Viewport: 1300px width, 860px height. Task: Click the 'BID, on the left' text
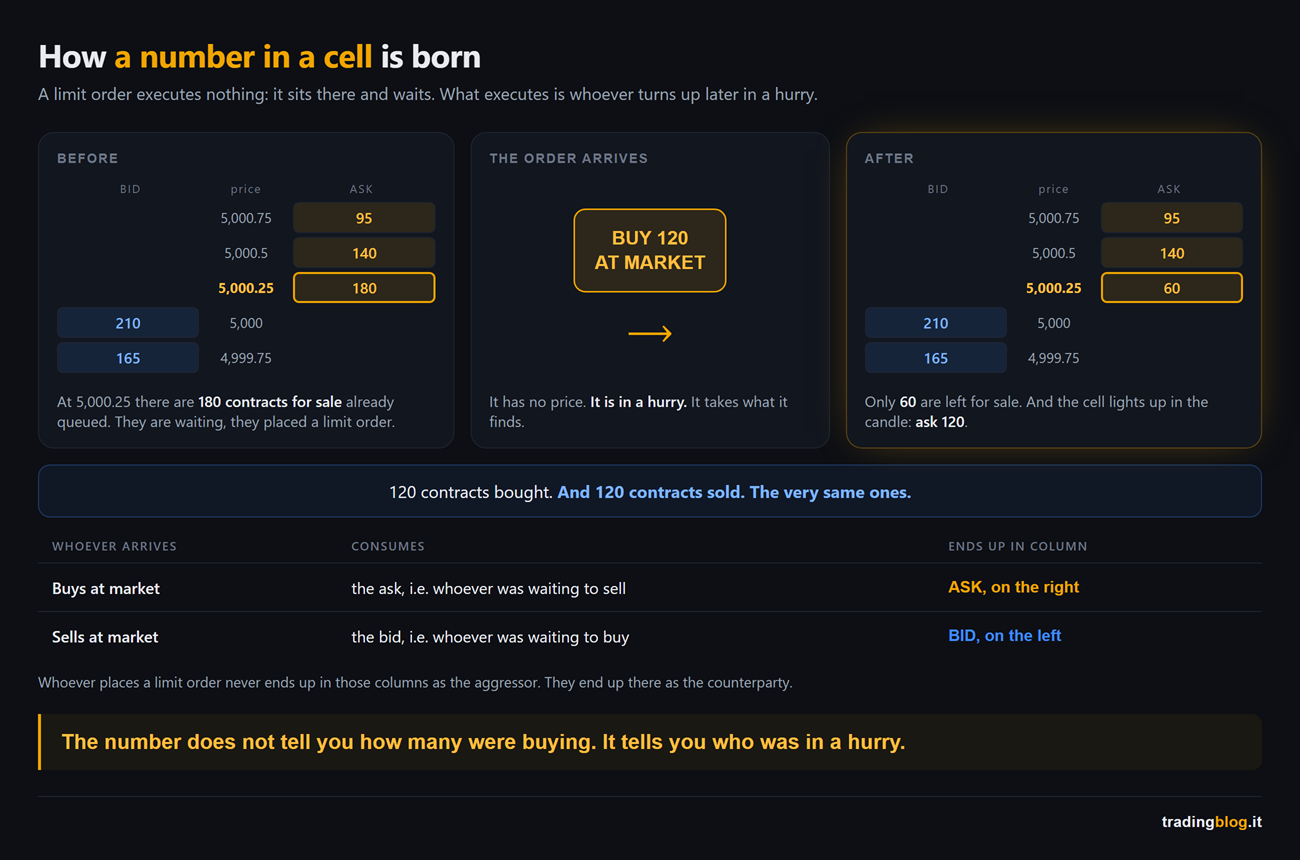pyautogui.click(x=1004, y=635)
